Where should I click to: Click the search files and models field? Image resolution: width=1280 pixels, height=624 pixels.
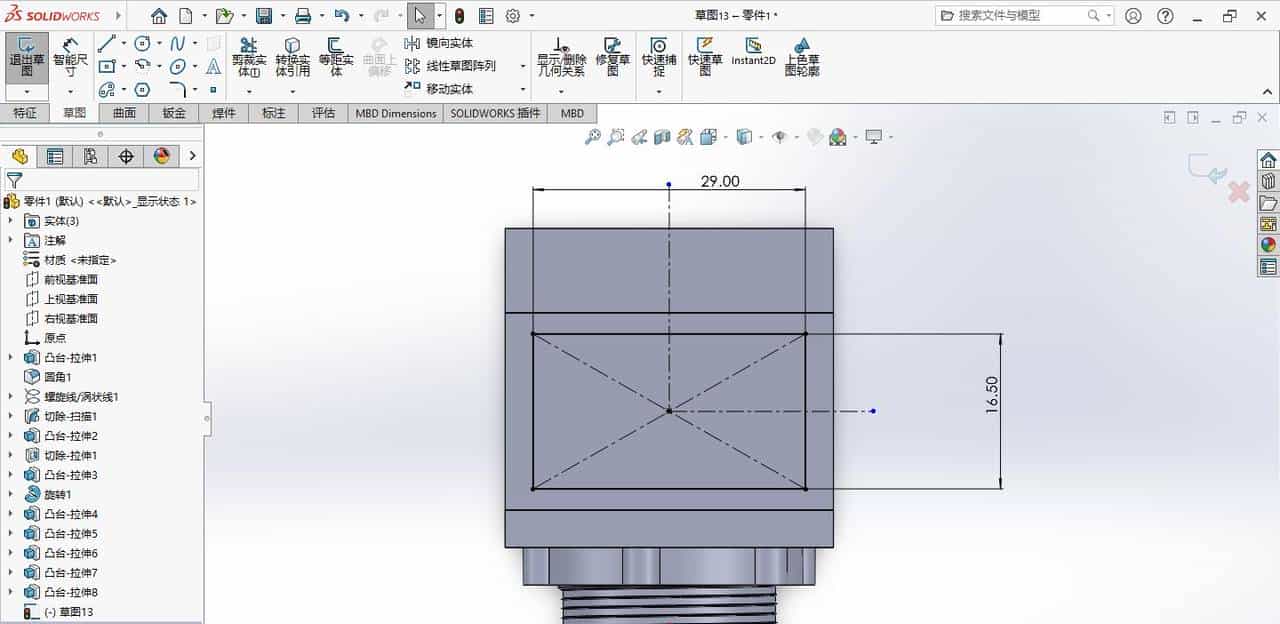[1020, 15]
